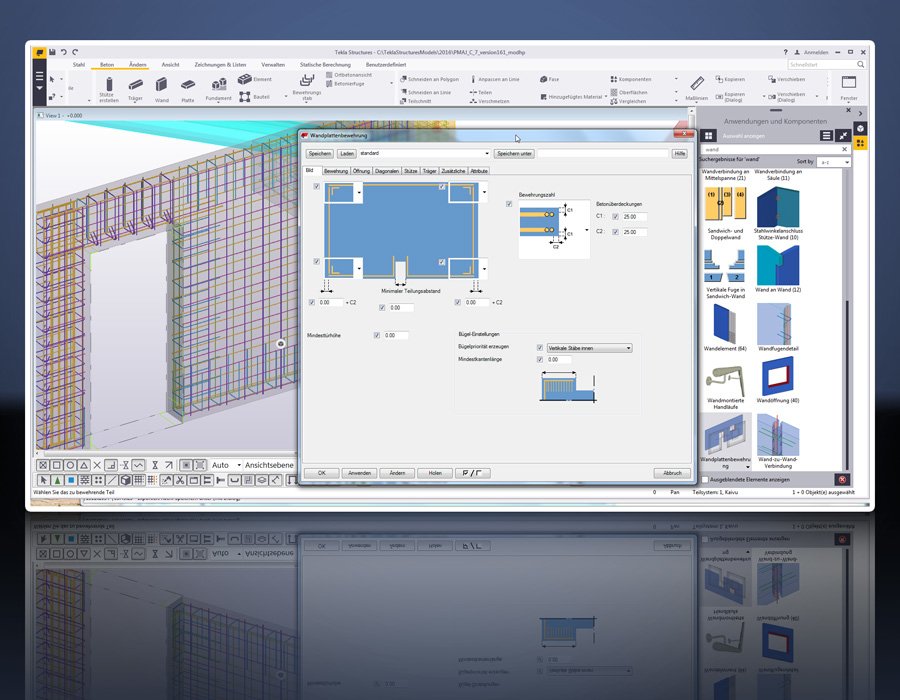Open the Sort by a-z dropdown

click(833, 162)
